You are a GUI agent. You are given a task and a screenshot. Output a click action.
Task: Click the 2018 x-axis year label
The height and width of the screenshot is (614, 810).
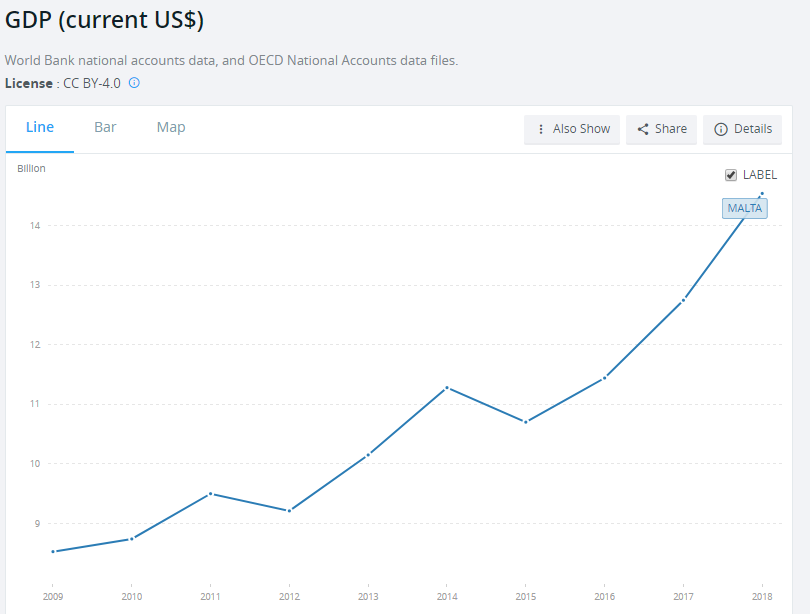pyautogui.click(x=762, y=596)
